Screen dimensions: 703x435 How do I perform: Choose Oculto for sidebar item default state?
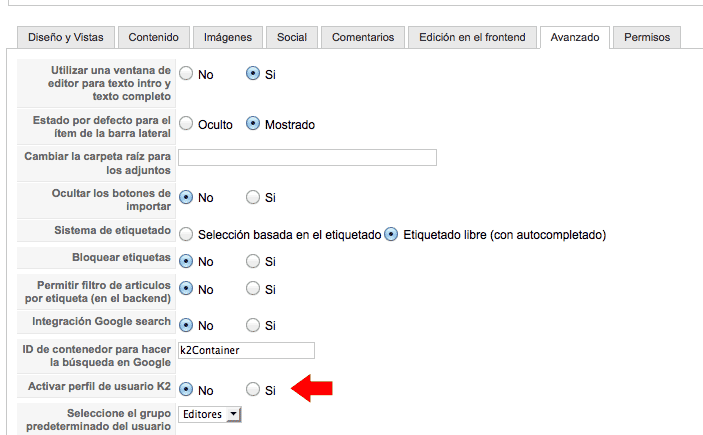(186, 124)
